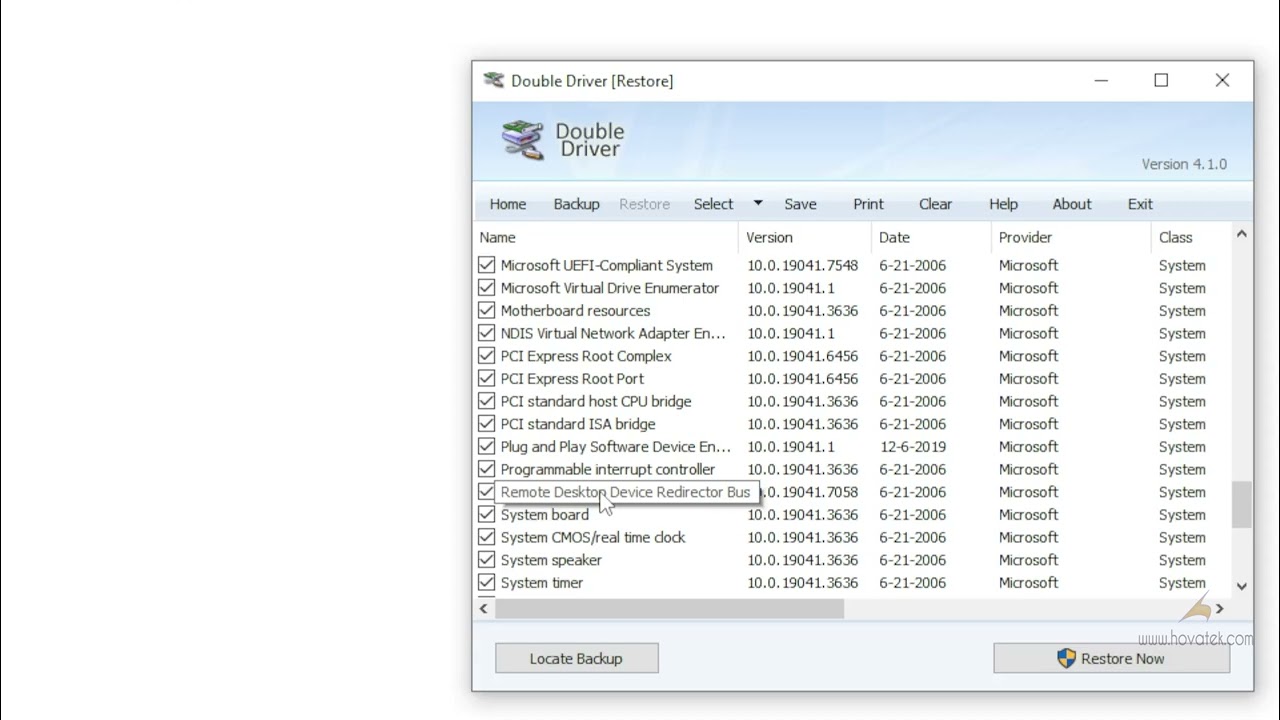Click the vertical scrollbar down arrow
Viewport: 1280px width, 720px height.
click(x=1242, y=587)
